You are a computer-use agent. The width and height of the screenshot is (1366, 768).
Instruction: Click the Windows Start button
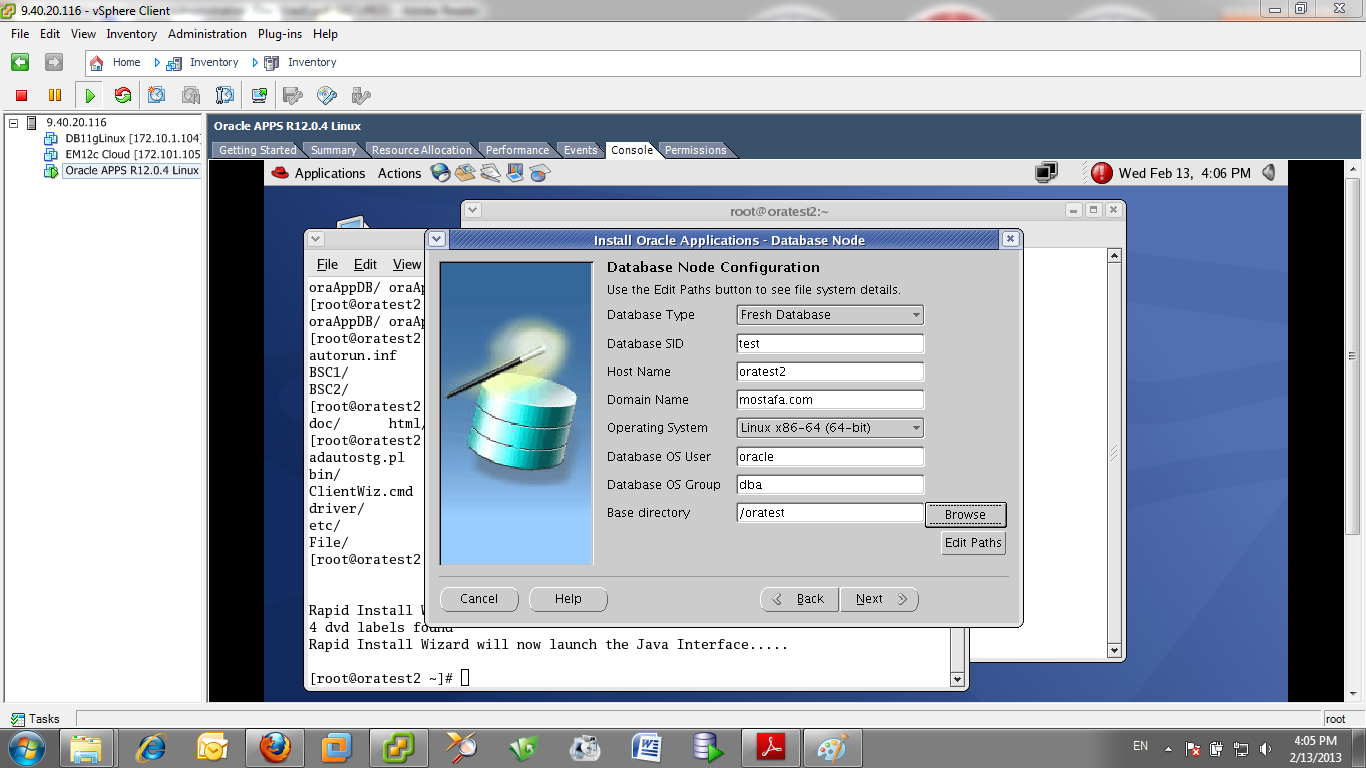click(x=27, y=747)
